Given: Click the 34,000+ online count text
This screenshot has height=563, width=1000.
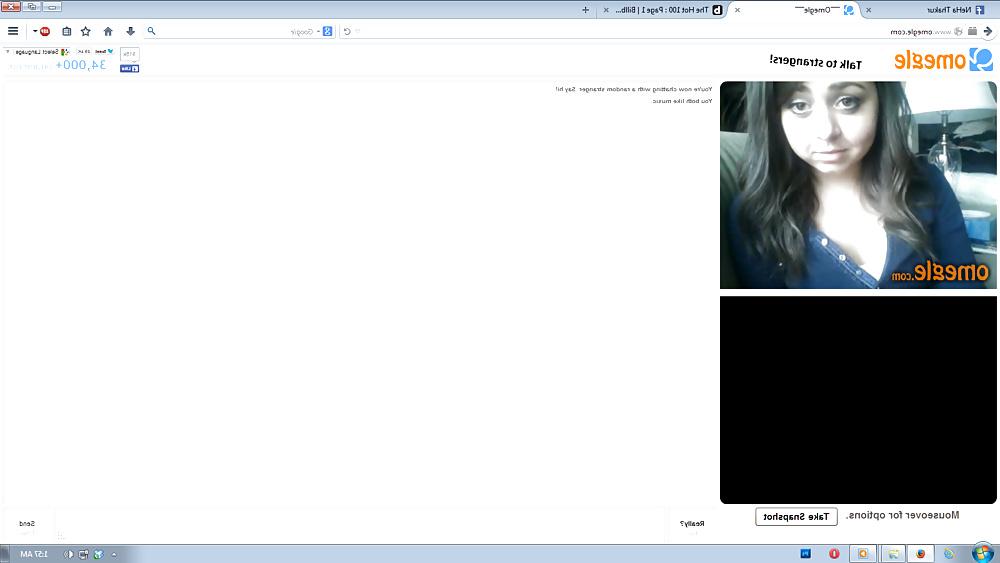Looking at the screenshot, I should 81,65.
